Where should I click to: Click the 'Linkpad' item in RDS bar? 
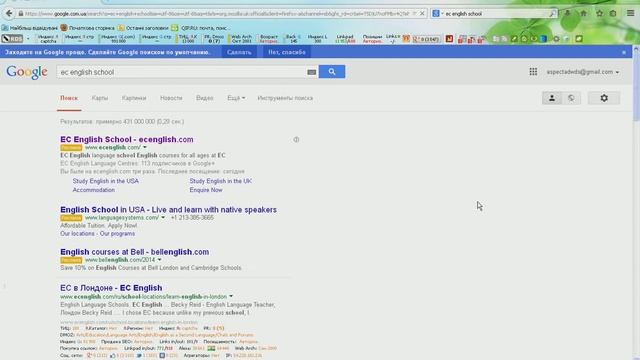(345, 39)
